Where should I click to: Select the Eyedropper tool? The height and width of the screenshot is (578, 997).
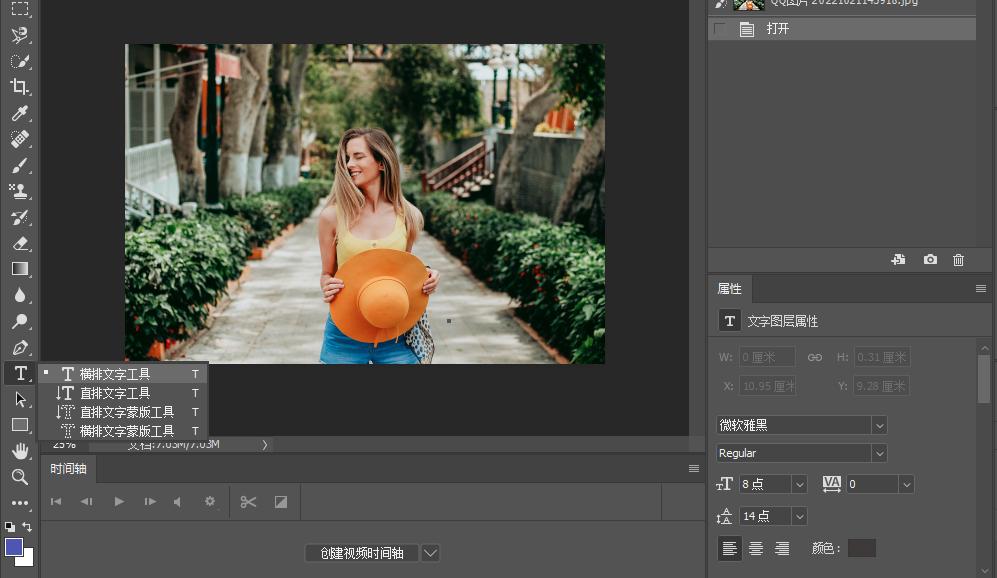19,113
